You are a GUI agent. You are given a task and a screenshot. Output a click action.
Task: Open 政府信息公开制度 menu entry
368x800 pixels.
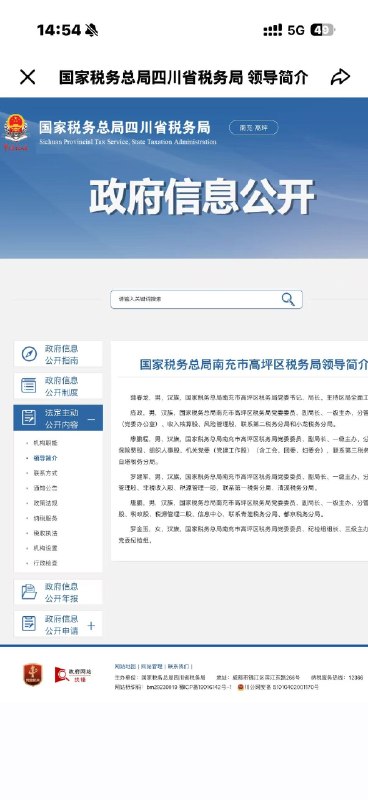tap(58, 386)
